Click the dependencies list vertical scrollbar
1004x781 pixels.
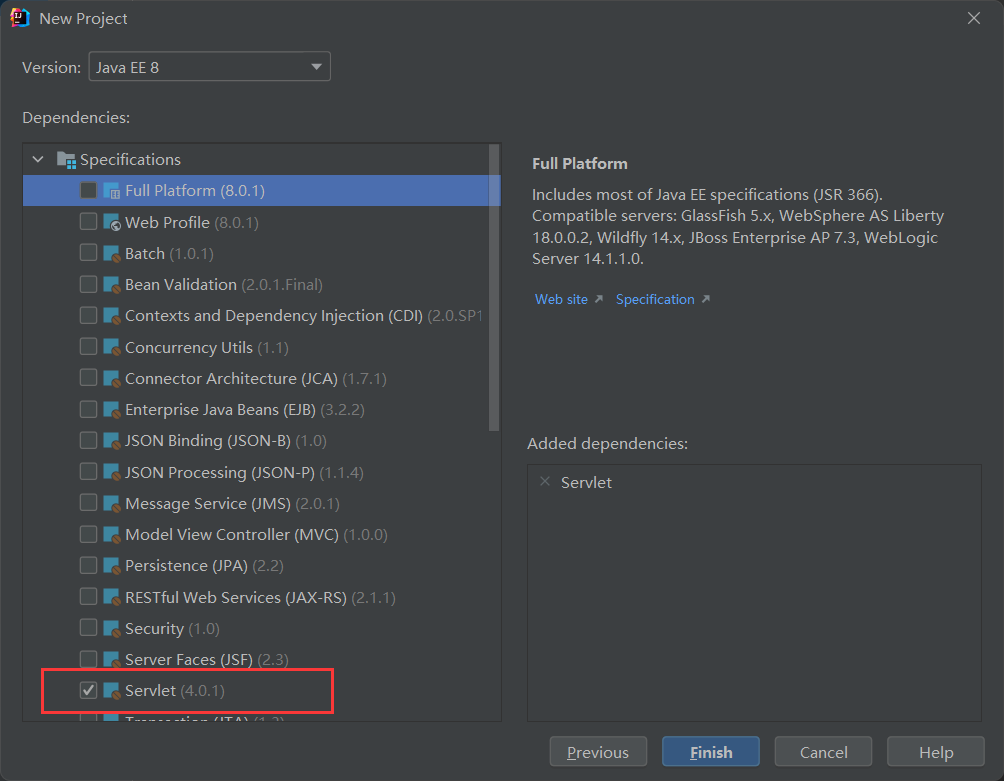494,287
